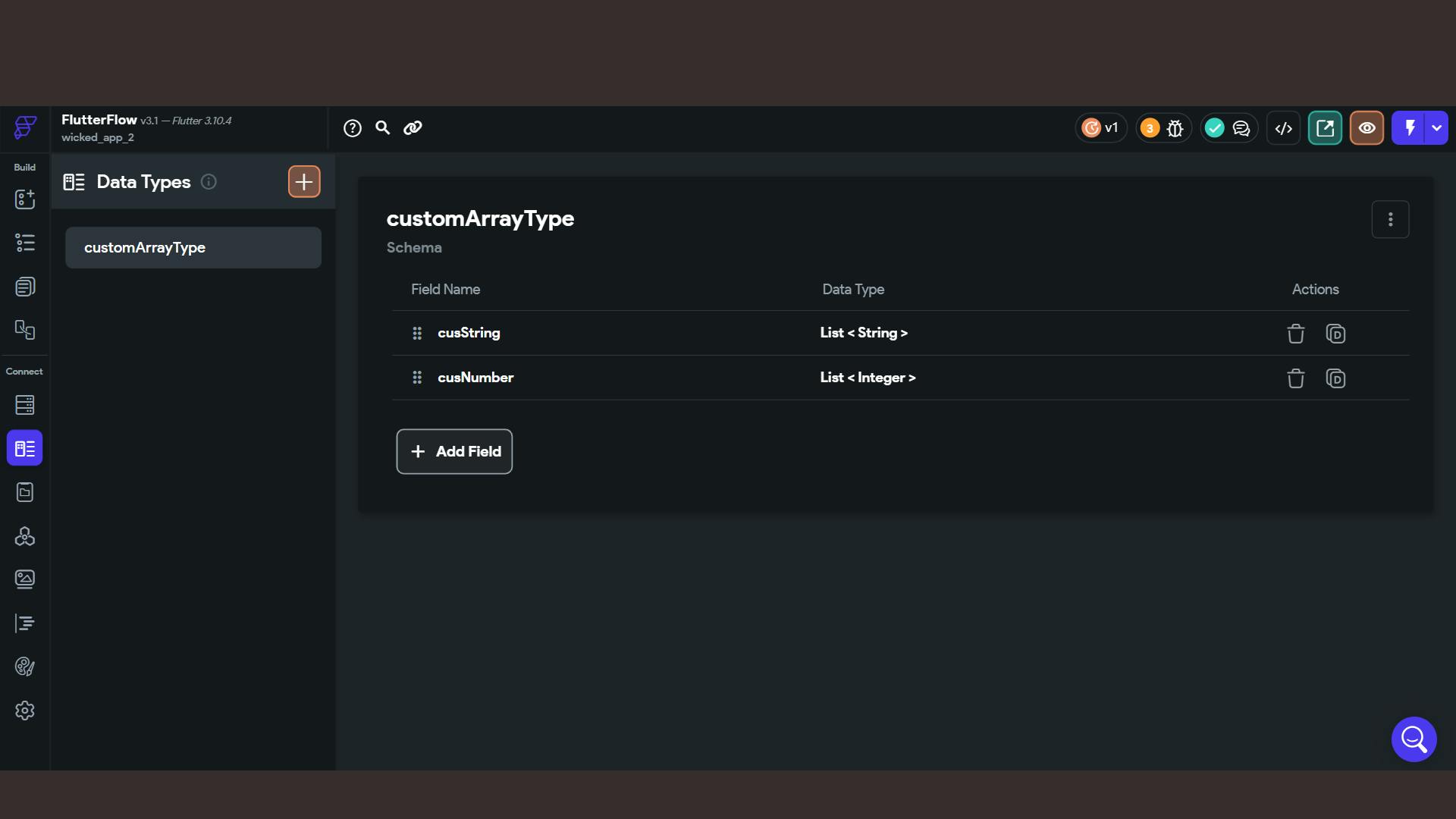This screenshot has height=819, width=1456.
Task: Open Theme Settings palette icon
Action: coord(25,667)
